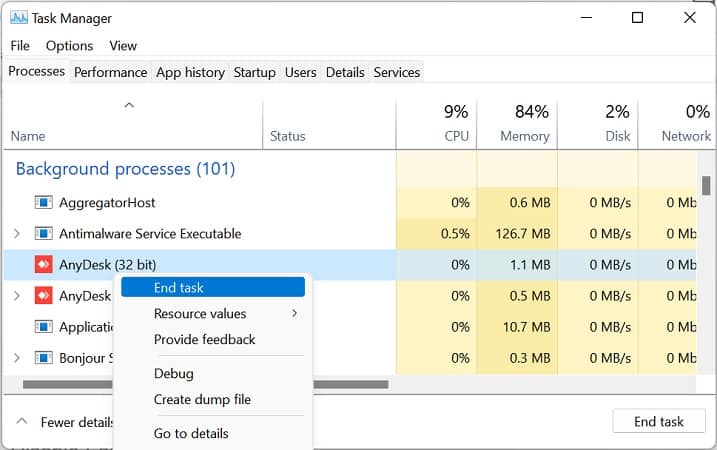Click the Bonjour process icon
The height and width of the screenshot is (450, 717).
click(x=43, y=358)
